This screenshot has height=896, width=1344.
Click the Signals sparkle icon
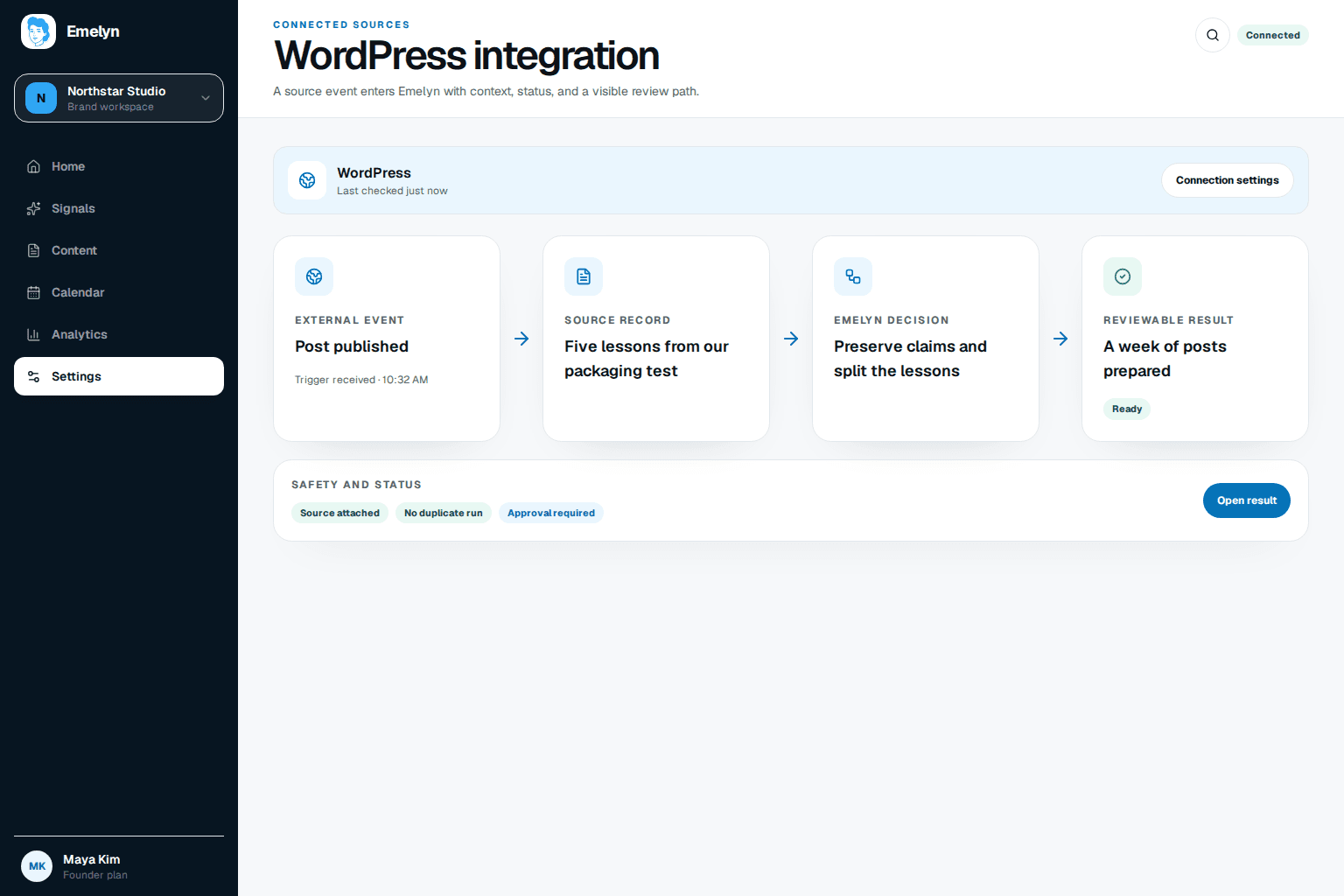pyautogui.click(x=33, y=208)
